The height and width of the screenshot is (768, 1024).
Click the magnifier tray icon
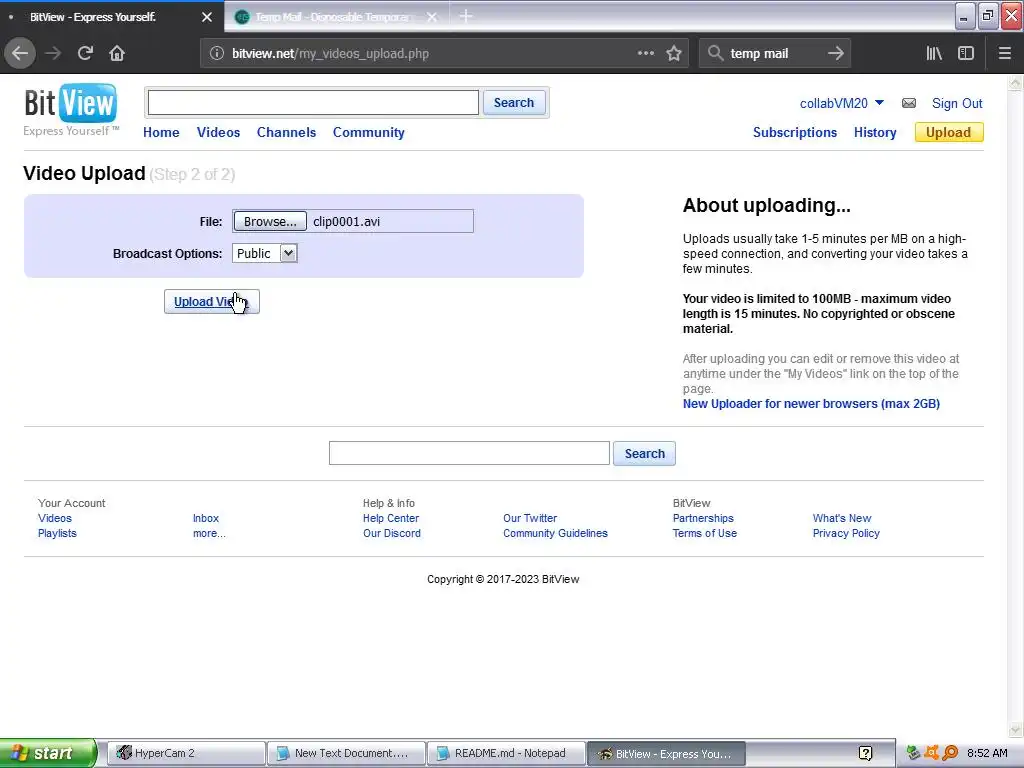950,754
